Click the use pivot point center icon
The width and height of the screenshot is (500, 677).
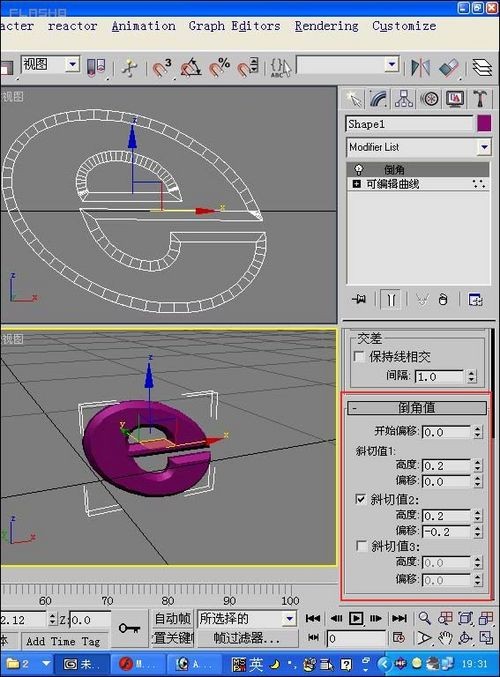(x=96, y=68)
